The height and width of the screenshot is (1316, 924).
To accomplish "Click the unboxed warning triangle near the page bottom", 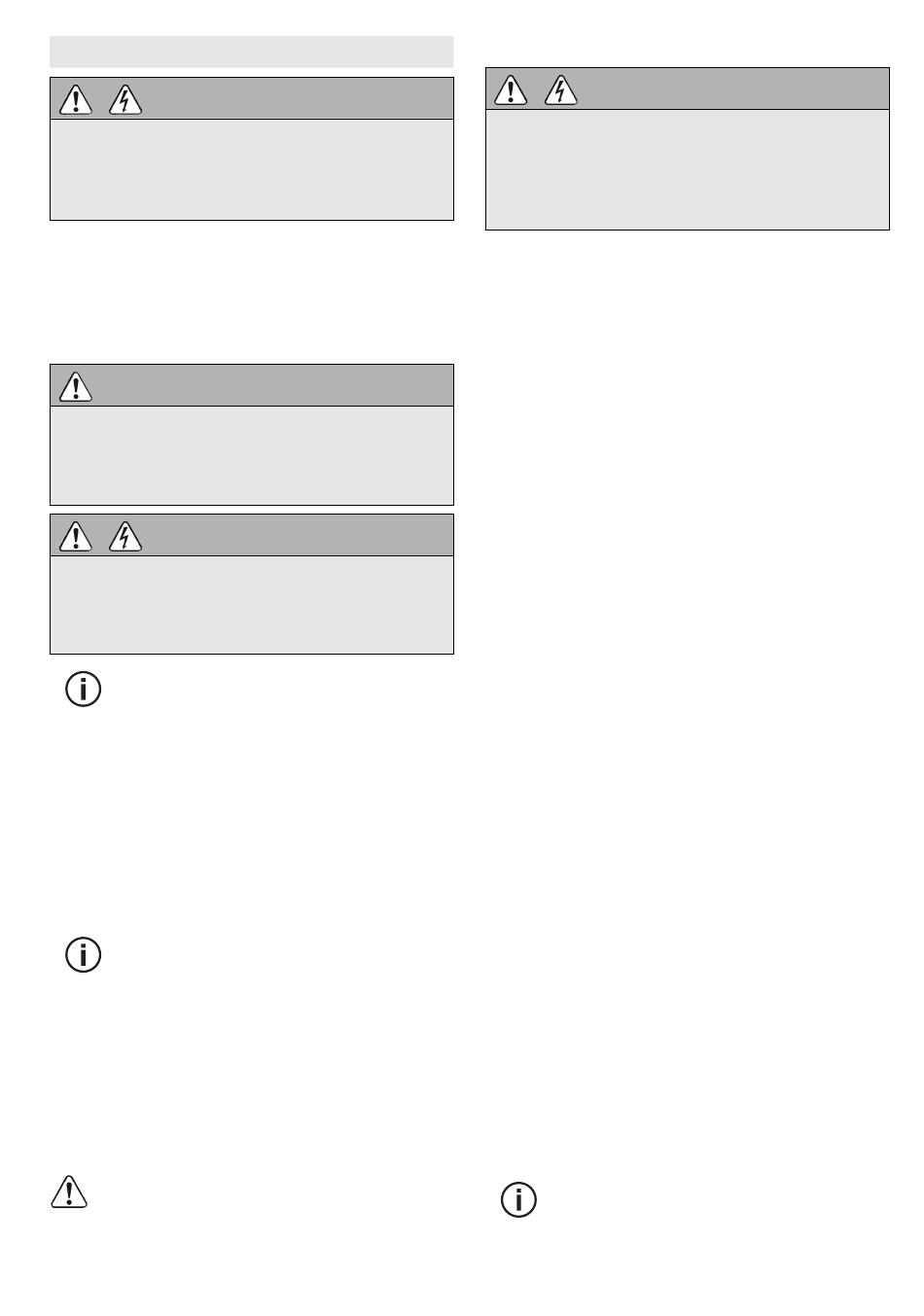I will (69, 1192).
